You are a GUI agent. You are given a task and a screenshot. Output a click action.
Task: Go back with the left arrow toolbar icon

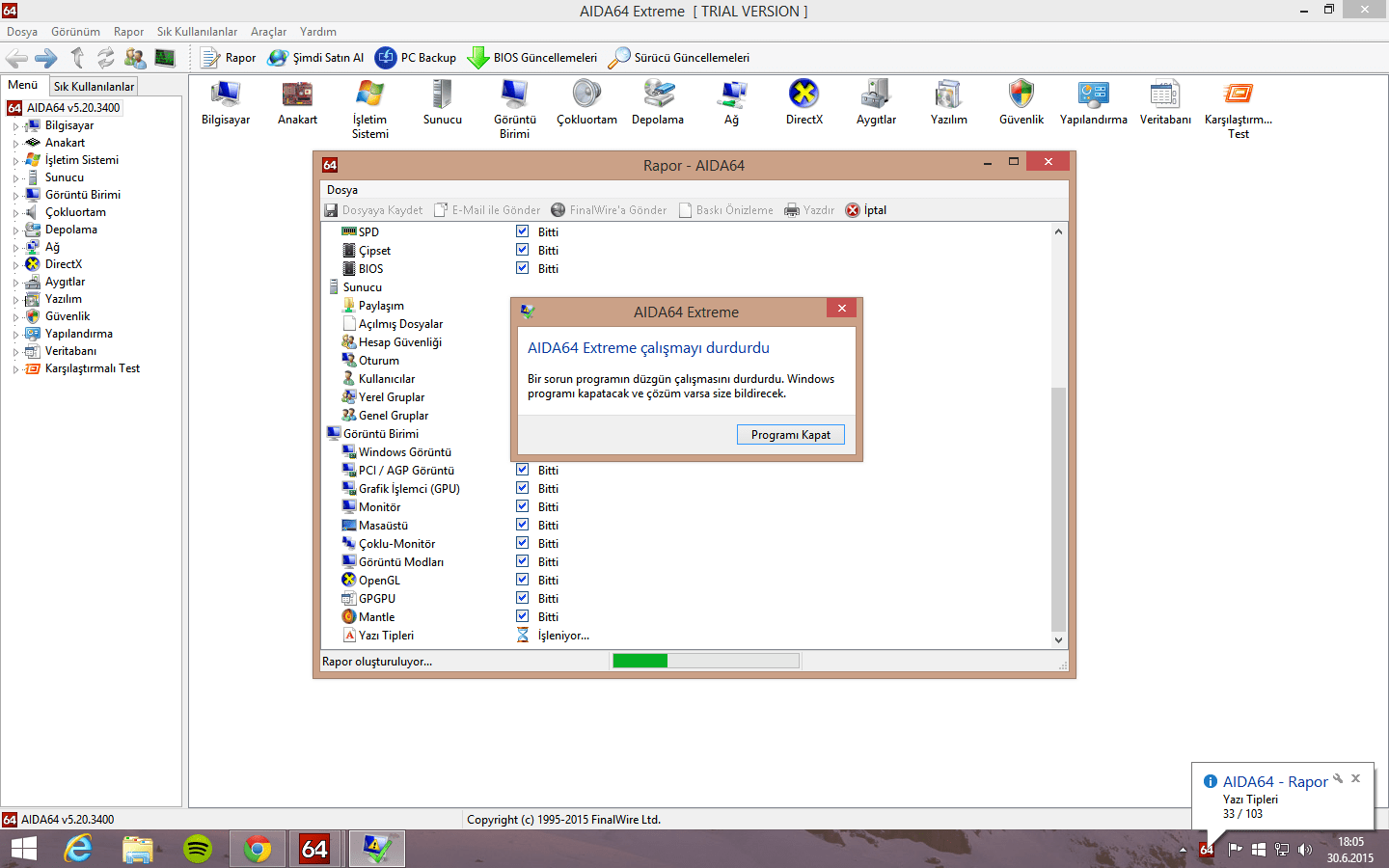click(x=17, y=58)
